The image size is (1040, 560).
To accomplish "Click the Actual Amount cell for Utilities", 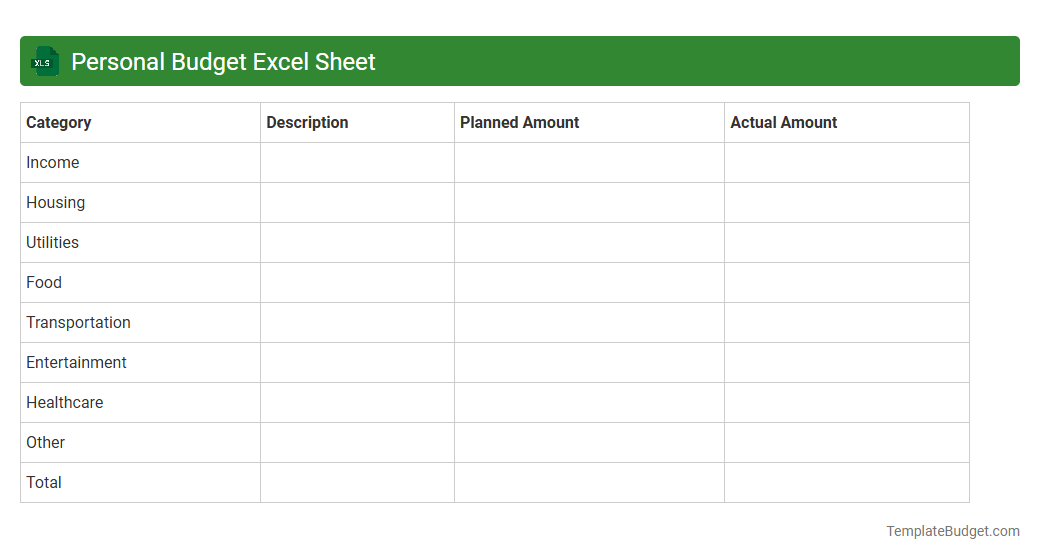I will (x=847, y=243).
